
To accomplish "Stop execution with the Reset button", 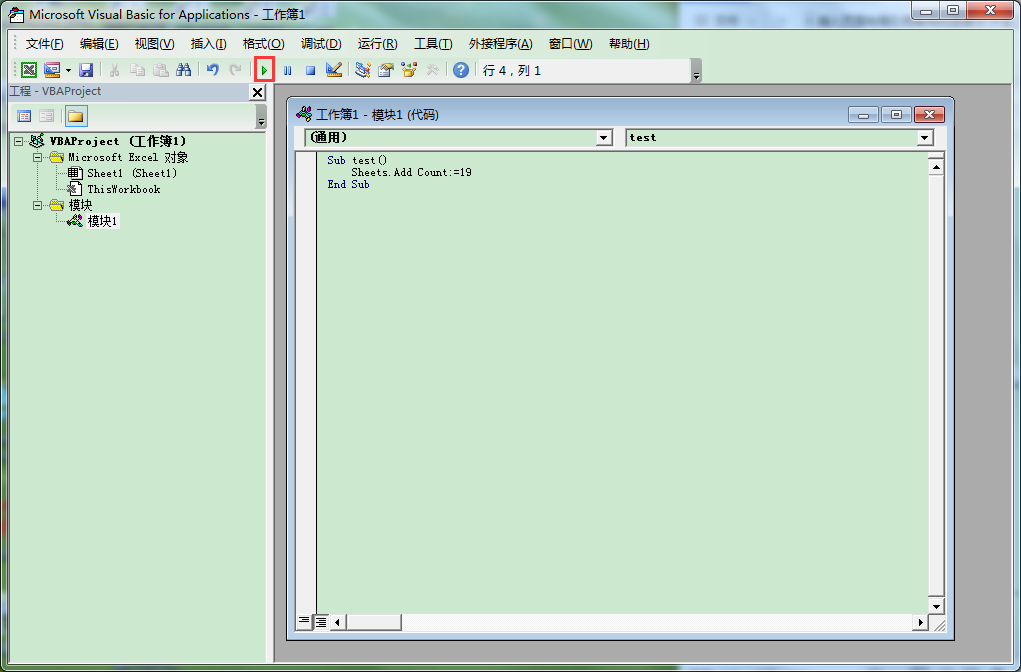I will pos(311,70).
